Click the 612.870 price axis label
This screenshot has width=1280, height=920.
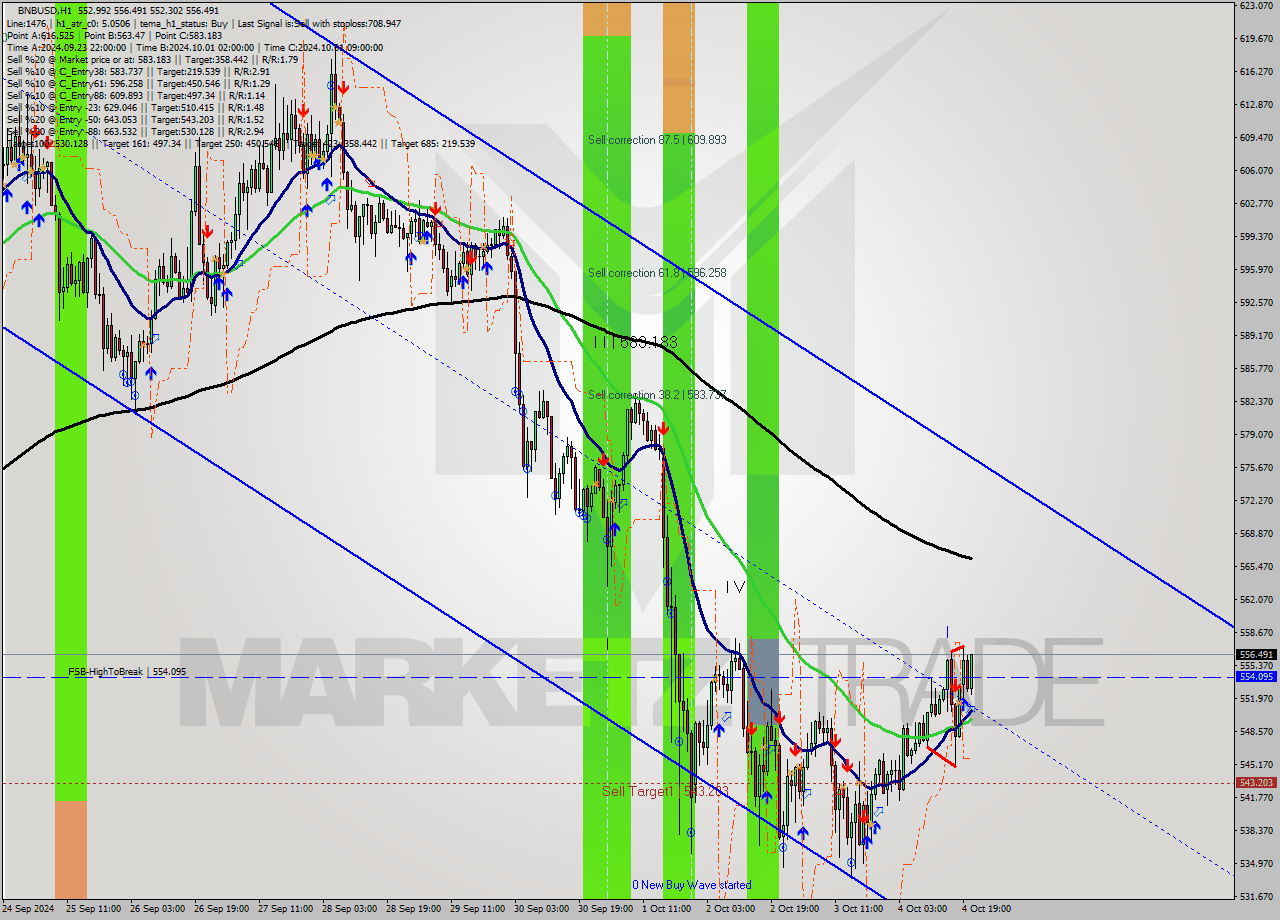(1256, 104)
